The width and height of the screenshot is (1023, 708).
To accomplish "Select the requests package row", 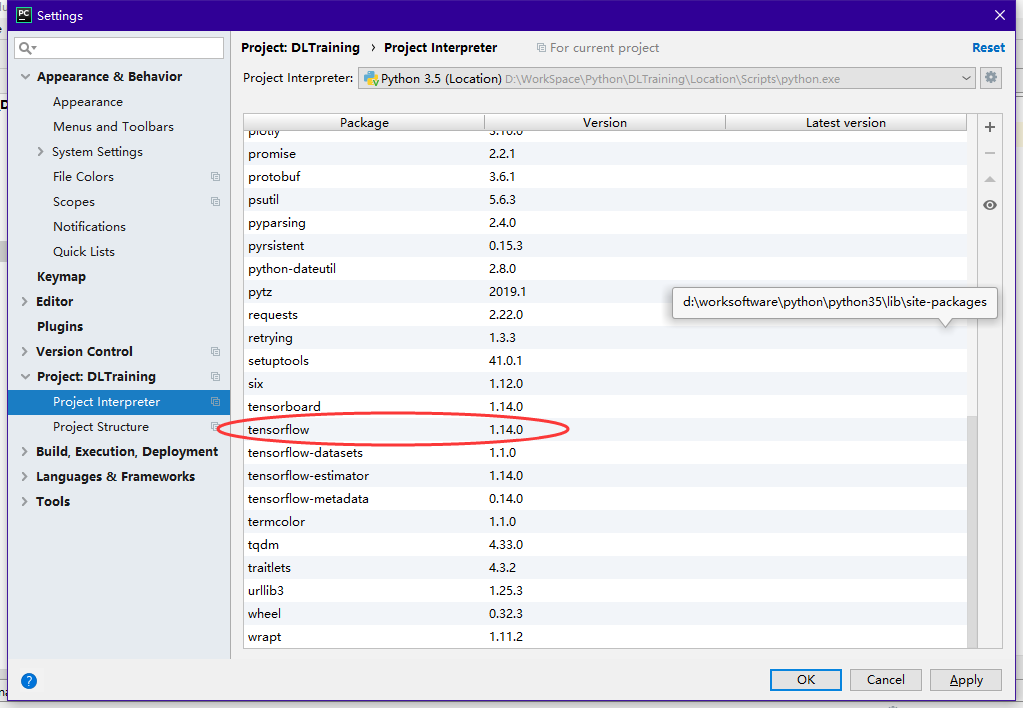I will pos(605,315).
